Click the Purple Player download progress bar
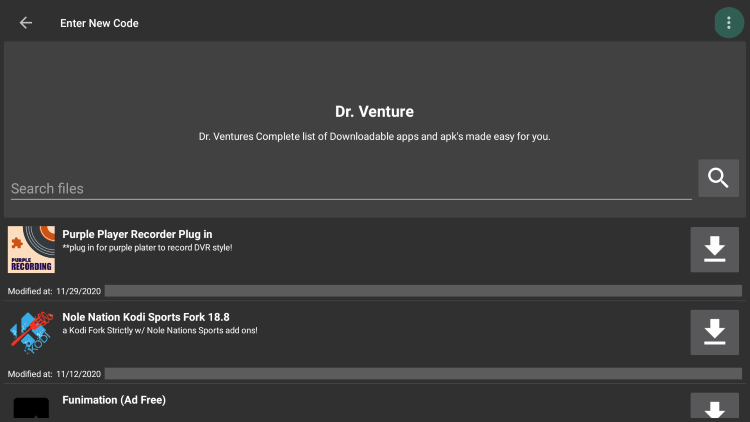This screenshot has height=422, width=750. click(x=423, y=291)
